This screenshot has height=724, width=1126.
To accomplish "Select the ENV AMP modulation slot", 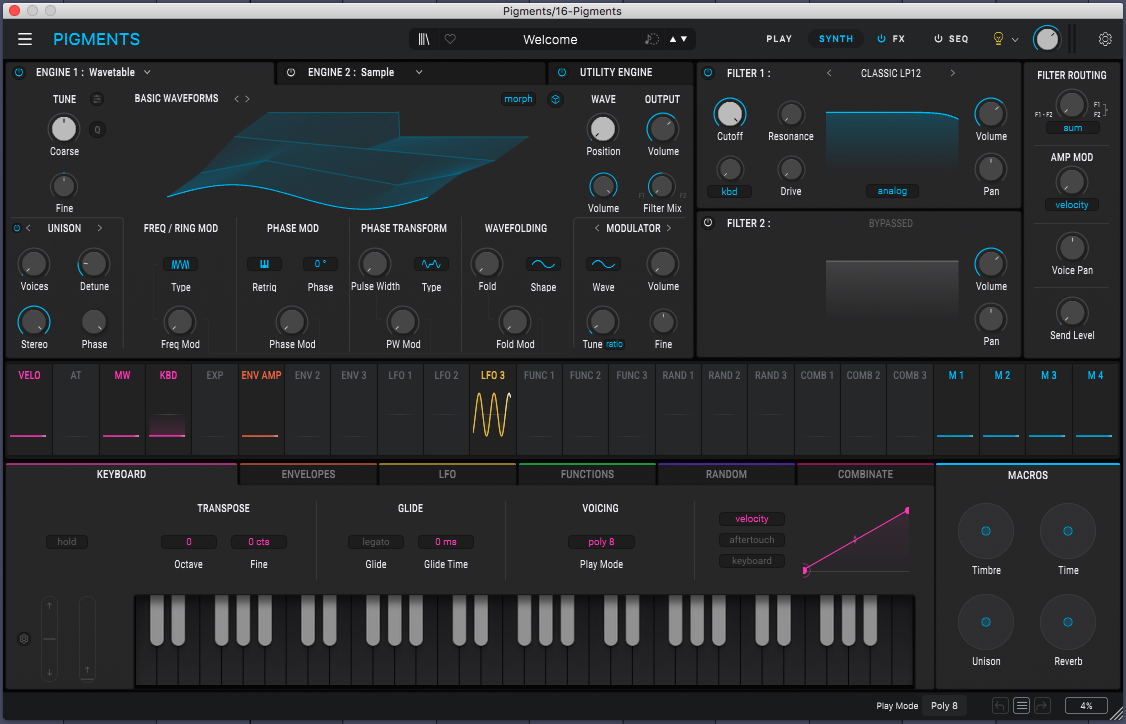I will (261, 409).
